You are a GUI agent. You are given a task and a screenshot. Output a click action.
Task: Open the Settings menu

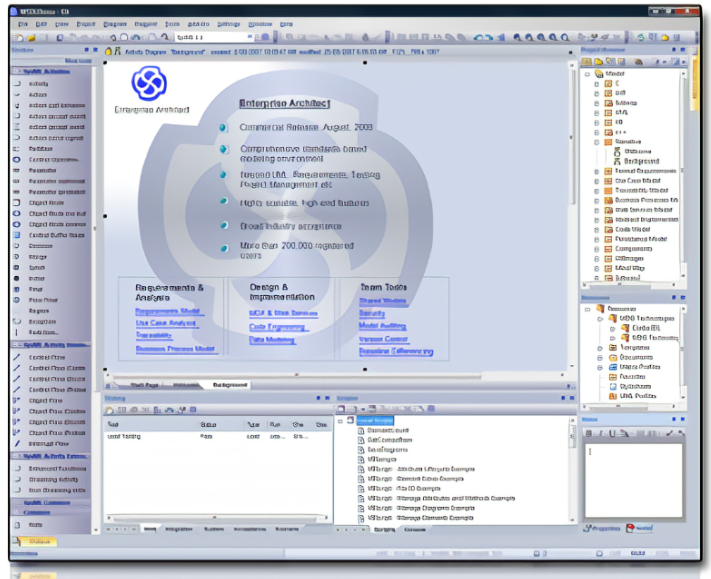tap(229, 24)
